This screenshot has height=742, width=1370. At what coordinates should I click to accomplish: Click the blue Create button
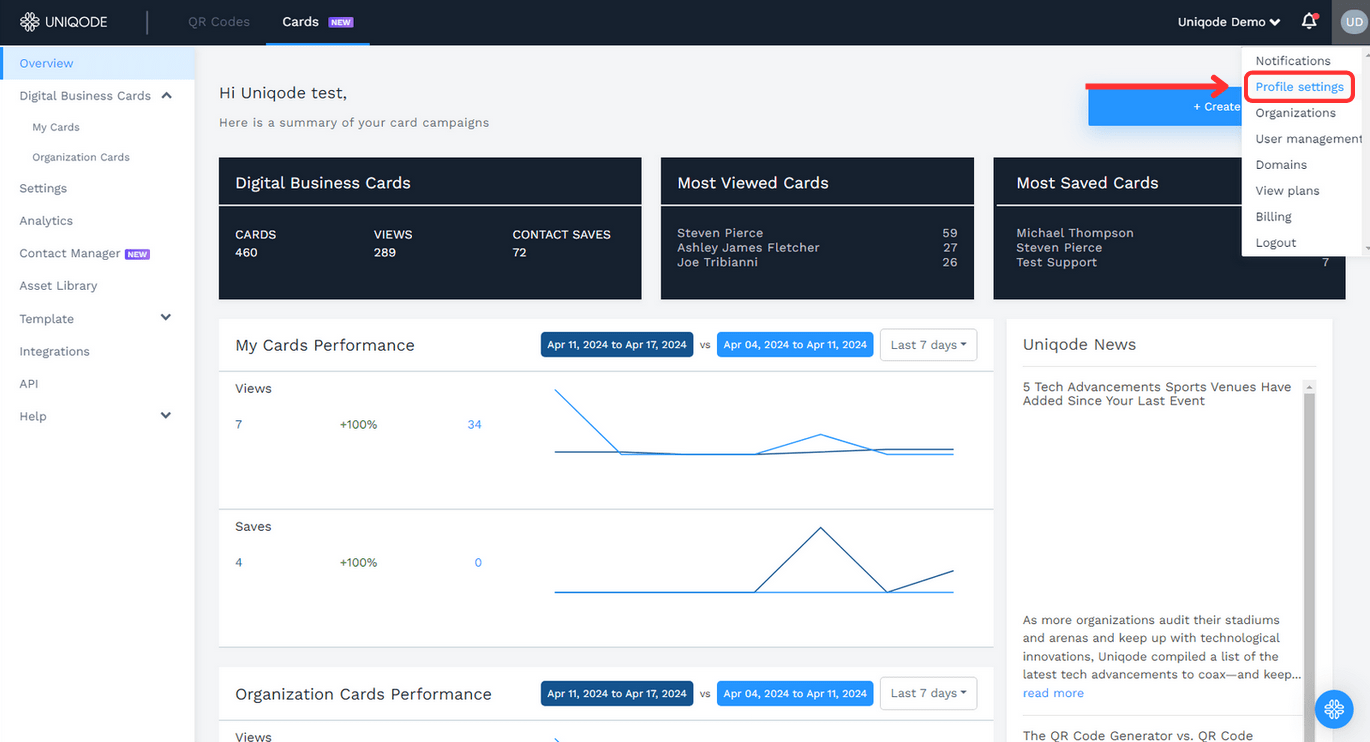(x=1165, y=106)
